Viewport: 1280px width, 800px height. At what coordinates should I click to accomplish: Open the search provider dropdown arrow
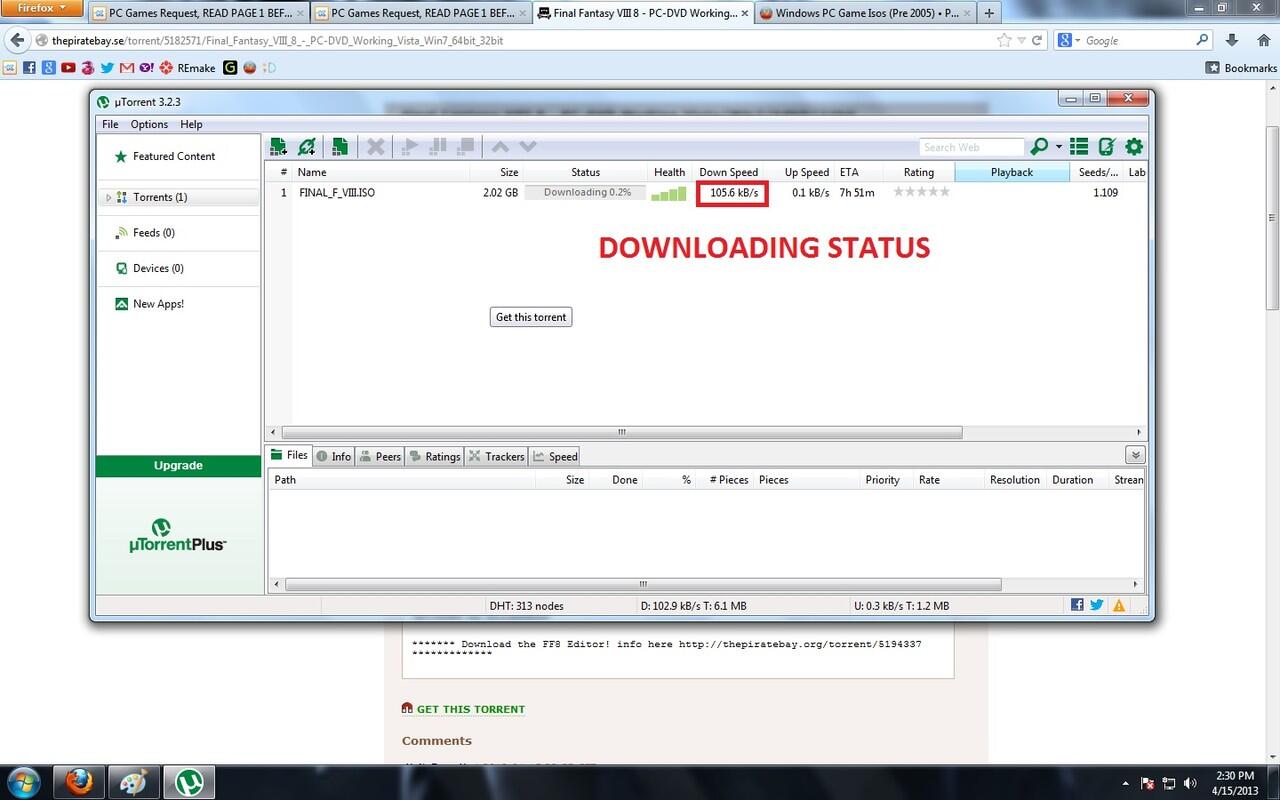pos(1059,148)
